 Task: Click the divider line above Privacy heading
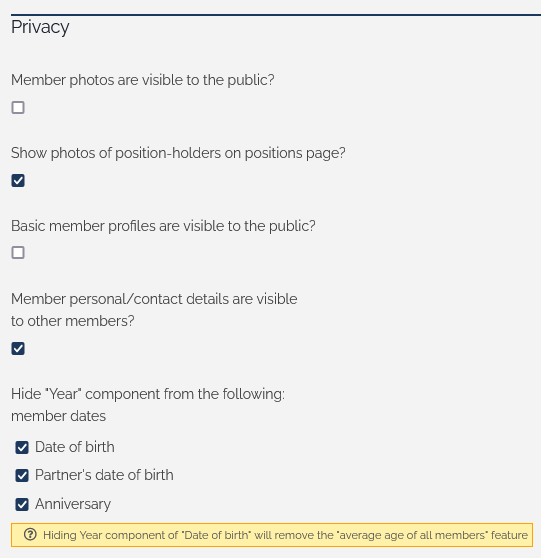pos(276,15)
